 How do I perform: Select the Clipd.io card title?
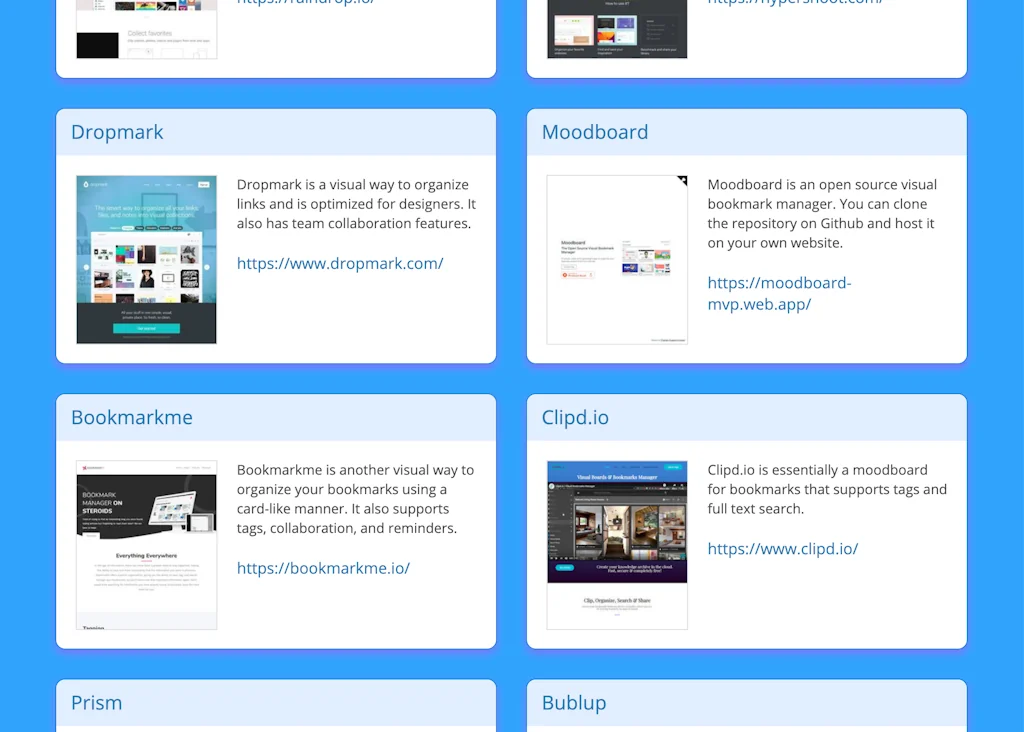[x=575, y=417]
